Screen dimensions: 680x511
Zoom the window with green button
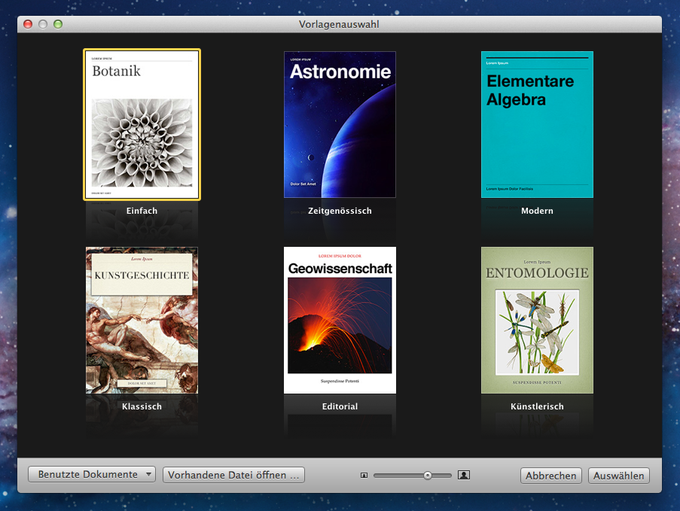click(x=58, y=24)
